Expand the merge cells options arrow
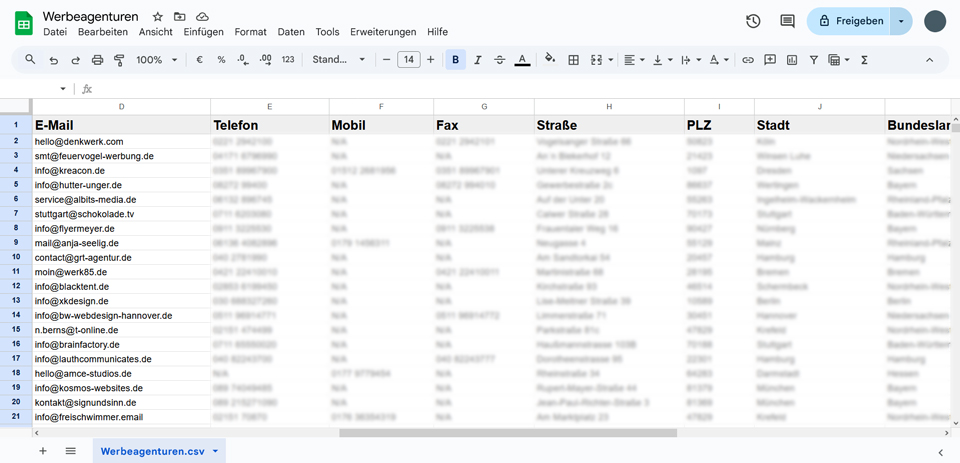This screenshot has width=960, height=463. (611, 60)
